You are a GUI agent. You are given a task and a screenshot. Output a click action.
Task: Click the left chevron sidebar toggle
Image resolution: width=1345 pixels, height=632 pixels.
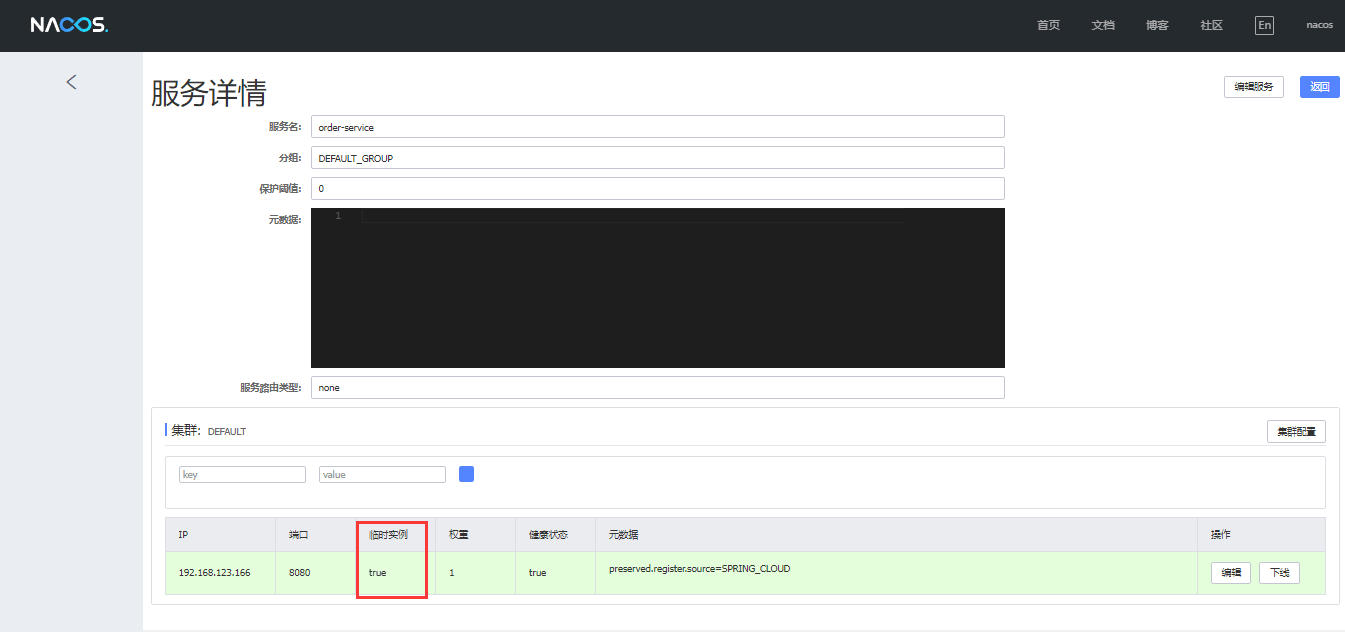click(71, 82)
